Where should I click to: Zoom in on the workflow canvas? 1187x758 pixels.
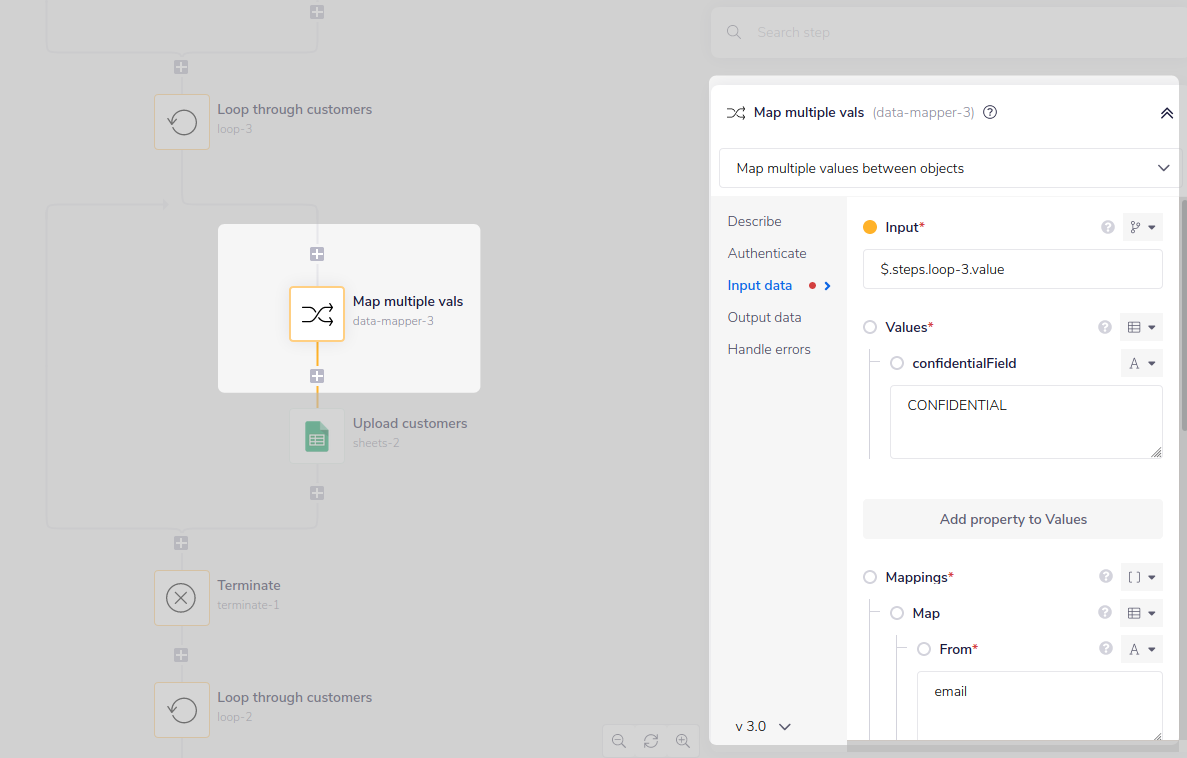click(x=683, y=740)
